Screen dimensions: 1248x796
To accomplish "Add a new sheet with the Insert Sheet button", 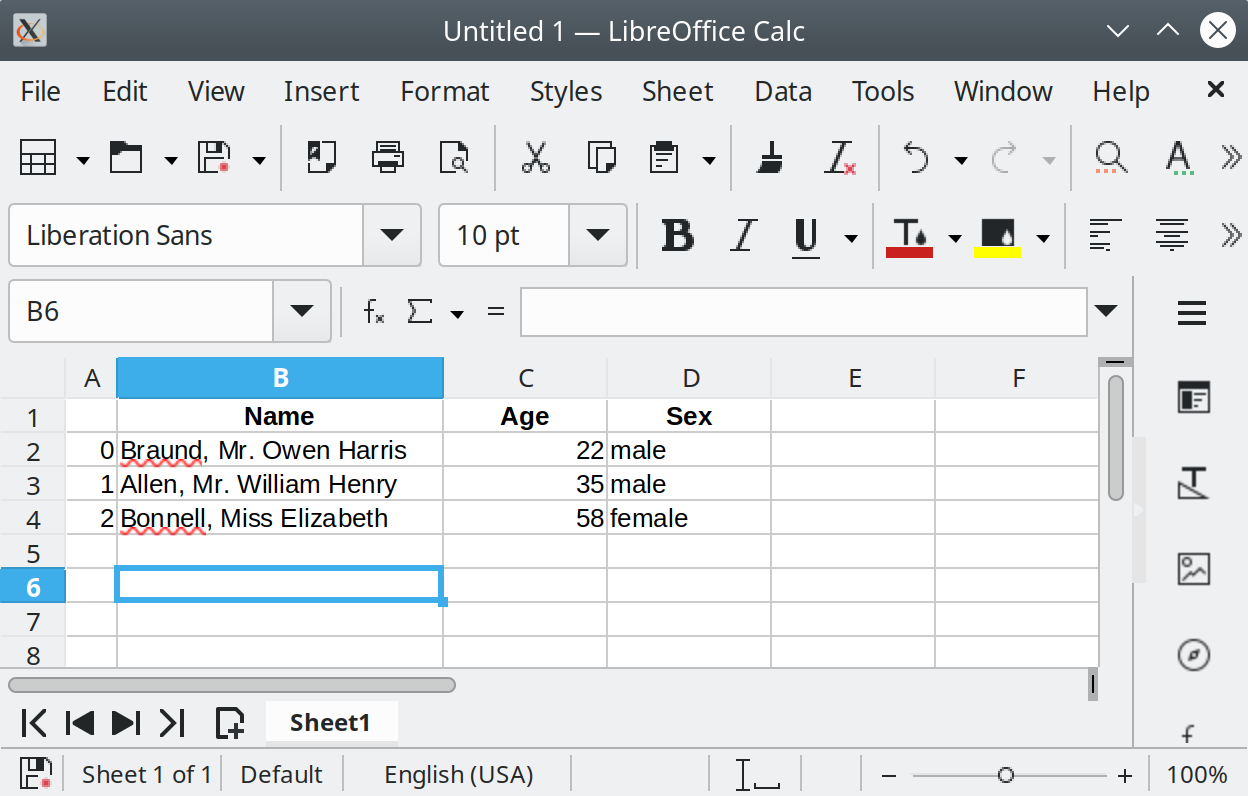I will tap(230, 722).
